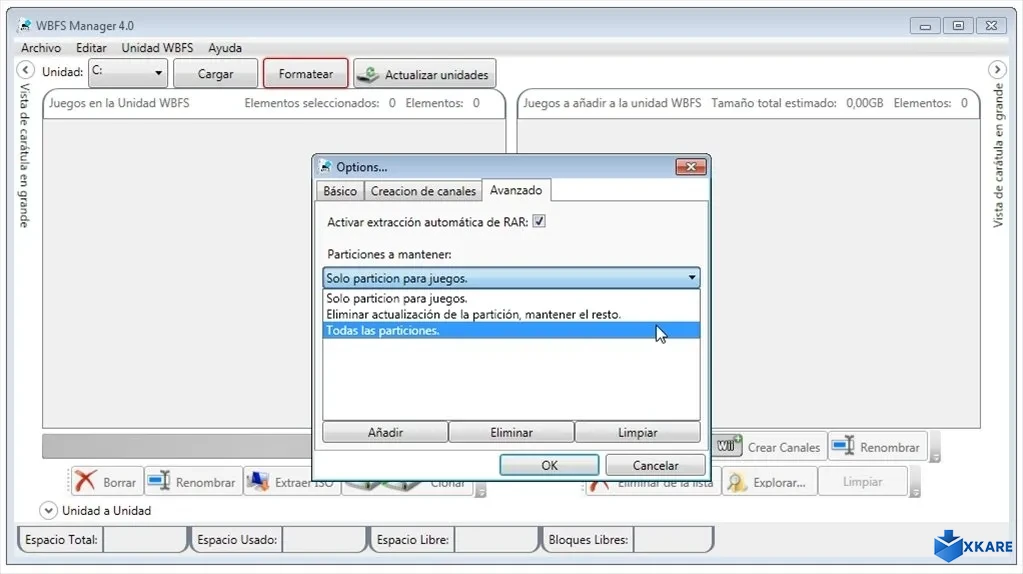
Task: Click the 'Tamaño total estimado:' label
Action: pyautogui.click(x=774, y=103)
